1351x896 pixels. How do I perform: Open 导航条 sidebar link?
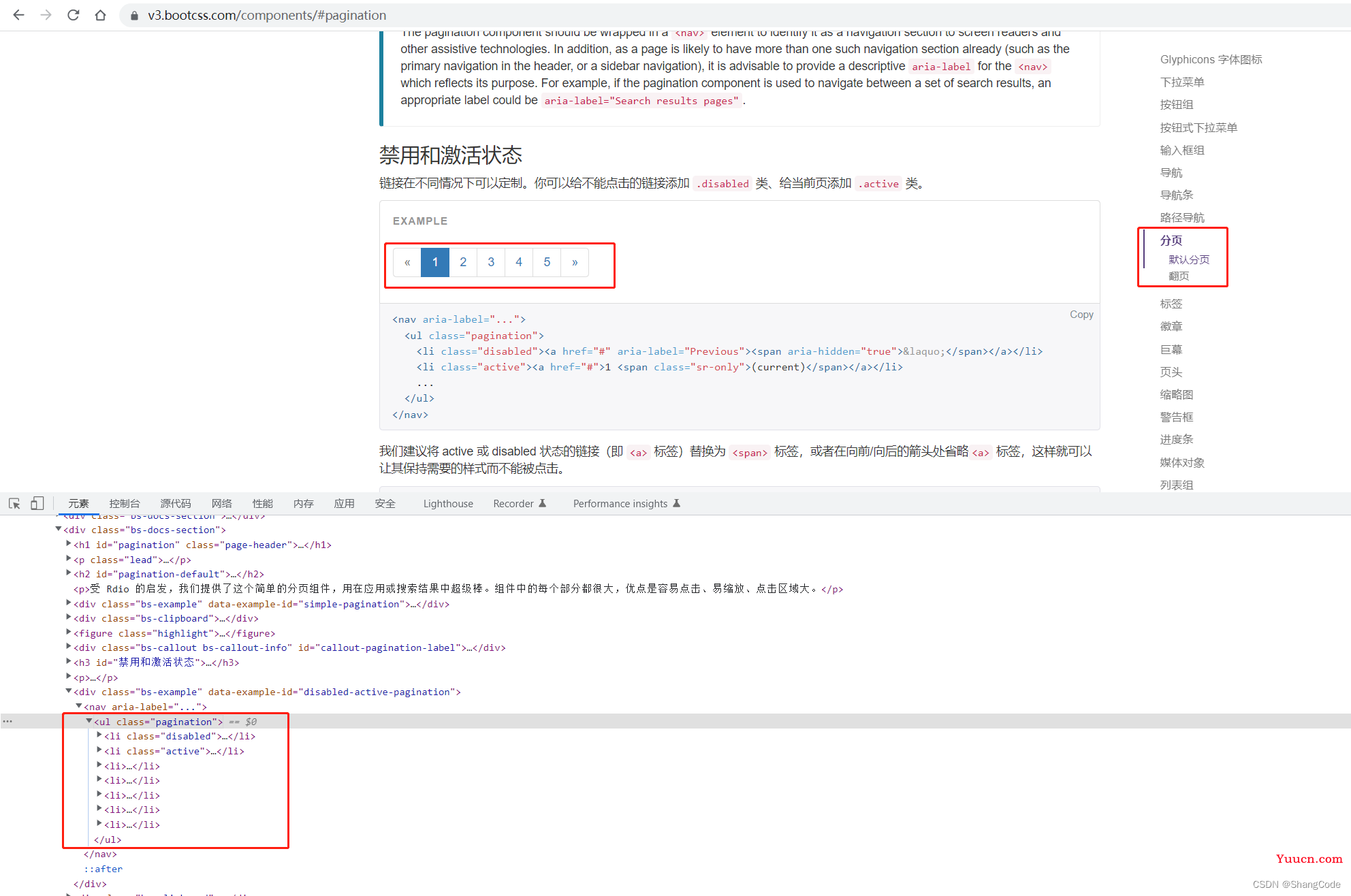pos(1177,195)
